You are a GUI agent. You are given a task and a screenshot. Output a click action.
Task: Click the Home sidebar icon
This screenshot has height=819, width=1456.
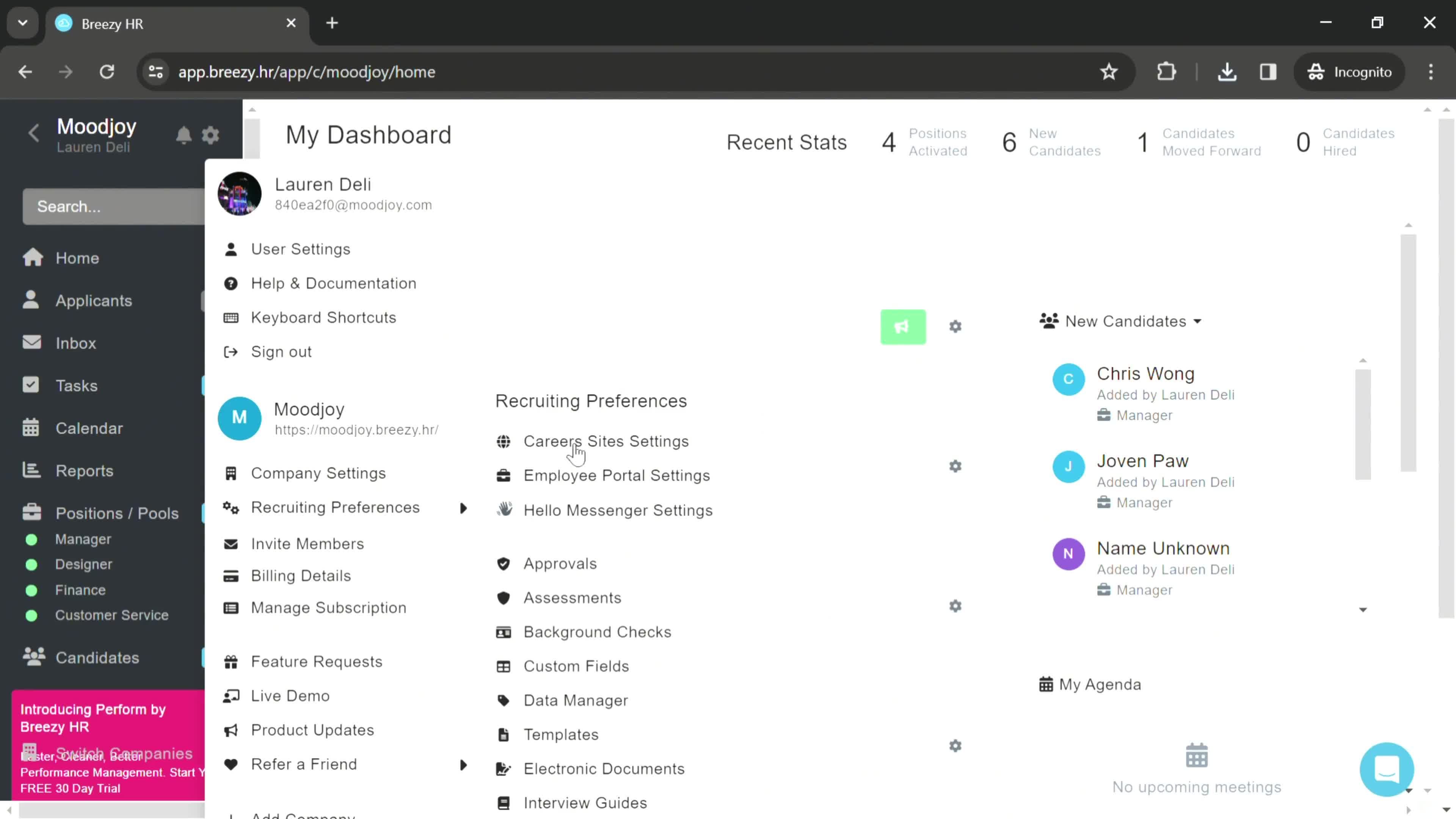33,257
